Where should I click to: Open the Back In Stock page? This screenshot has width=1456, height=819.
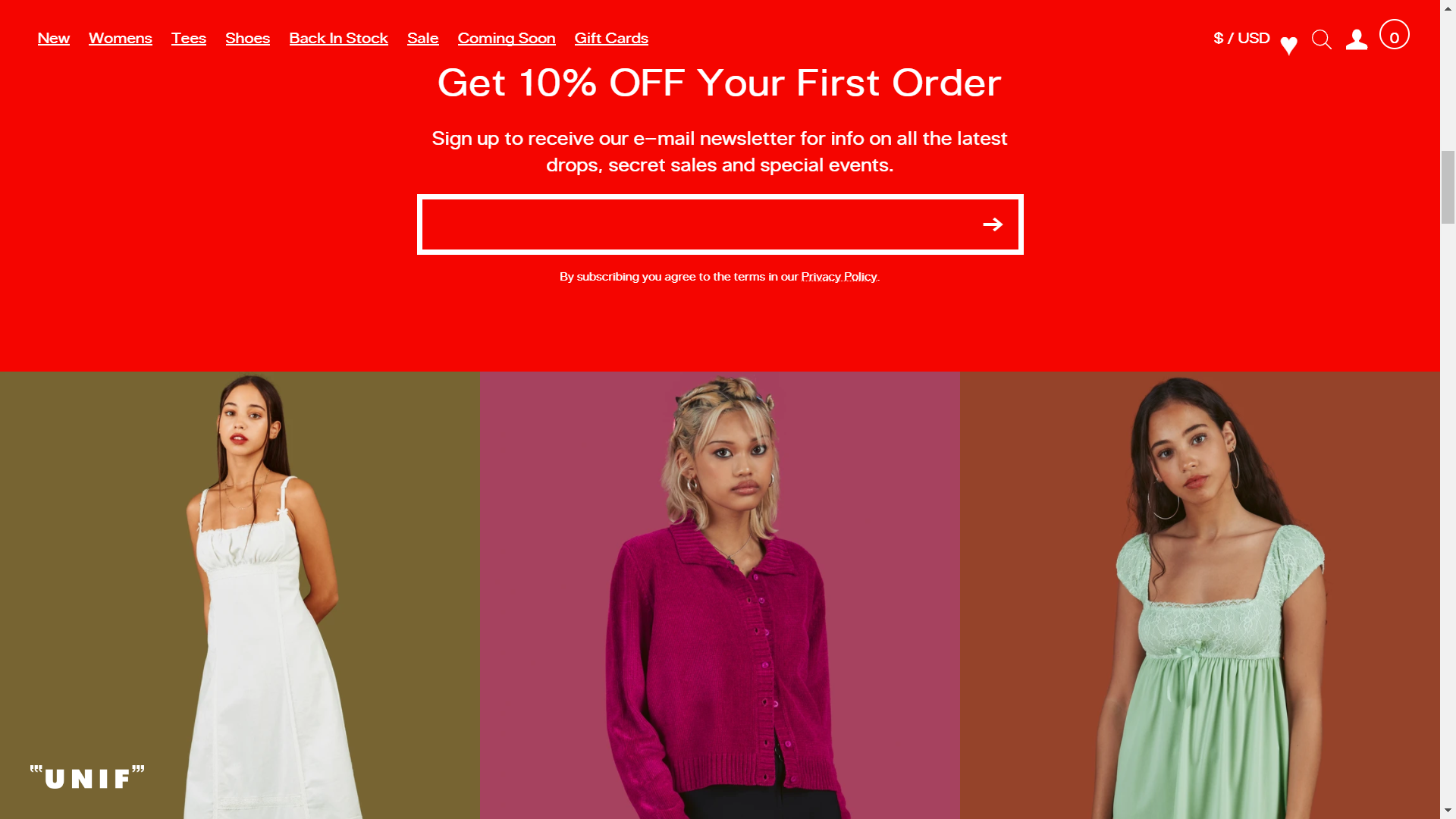[339, 39]
